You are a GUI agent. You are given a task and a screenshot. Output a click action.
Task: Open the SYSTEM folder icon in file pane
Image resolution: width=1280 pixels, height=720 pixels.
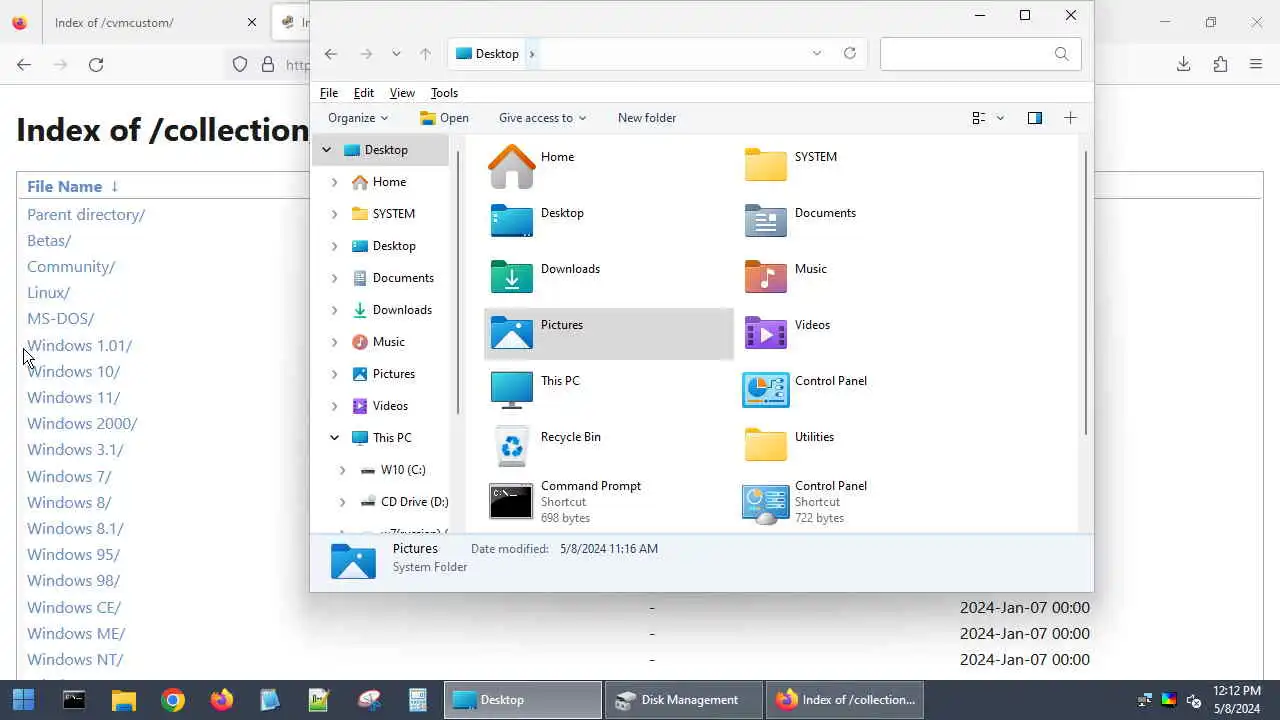click(765, 166)
